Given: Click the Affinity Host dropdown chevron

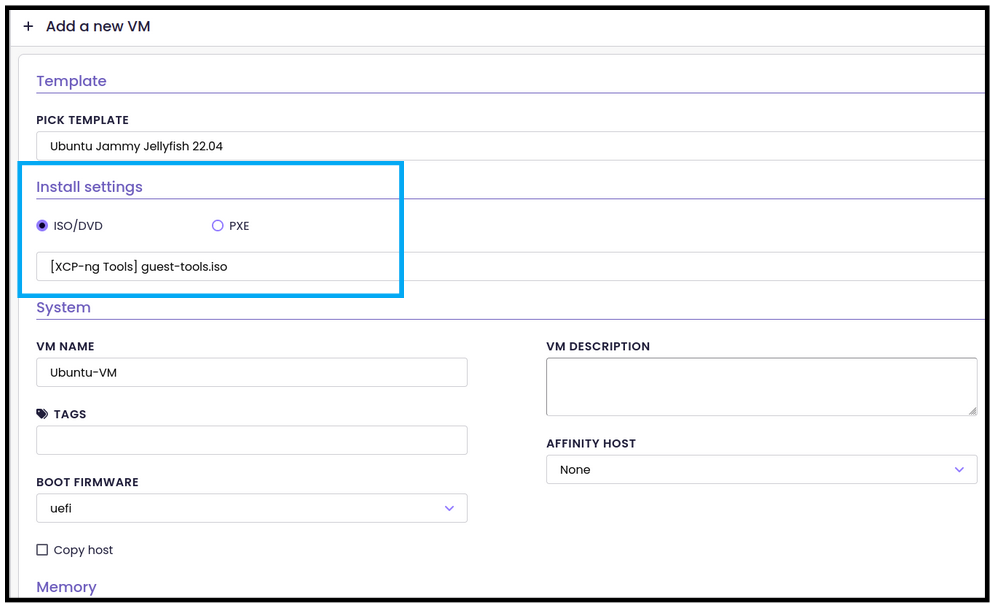Looking at the screenshot, I should coord(959,470).
